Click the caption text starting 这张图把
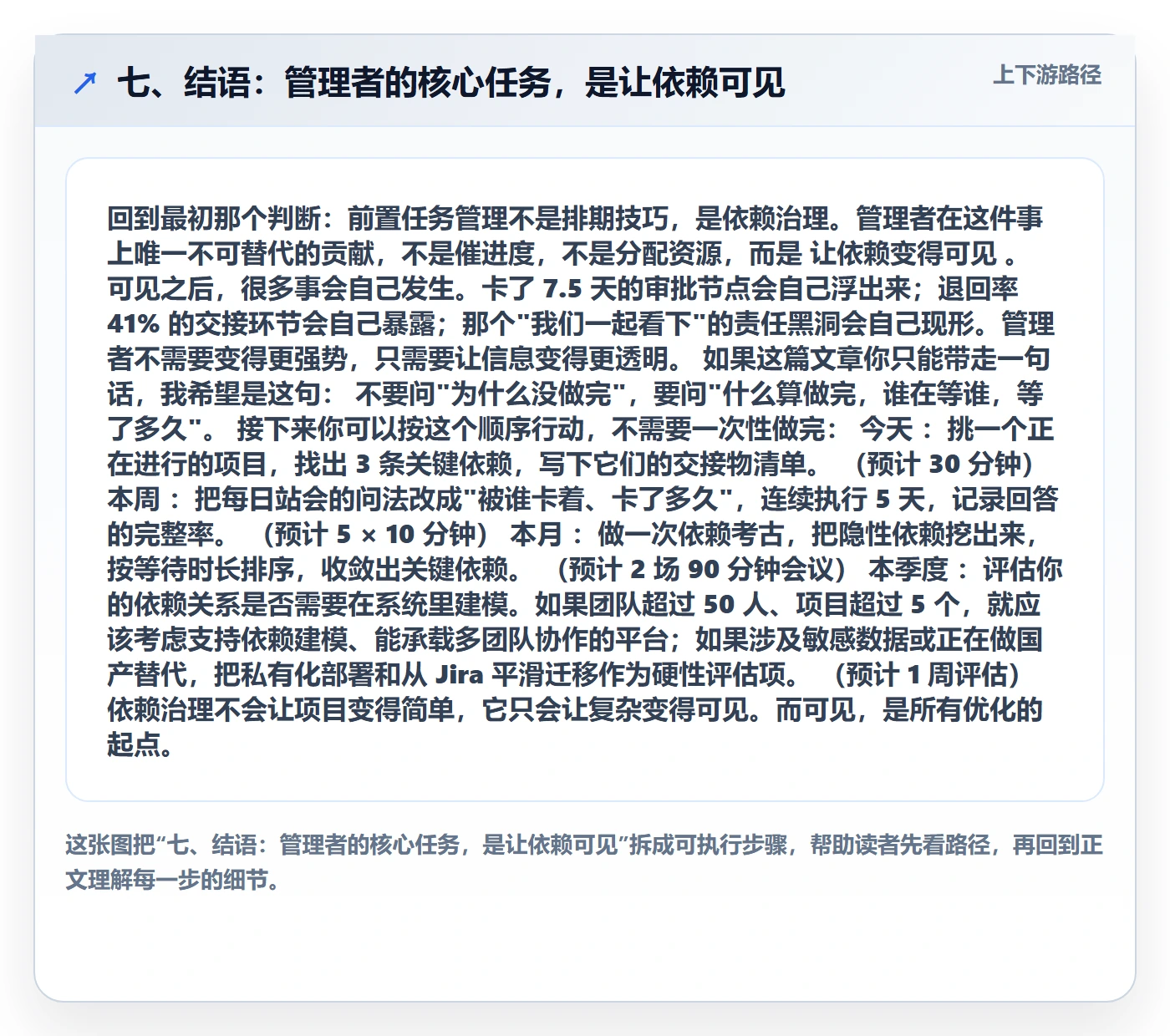 [584, 862]
